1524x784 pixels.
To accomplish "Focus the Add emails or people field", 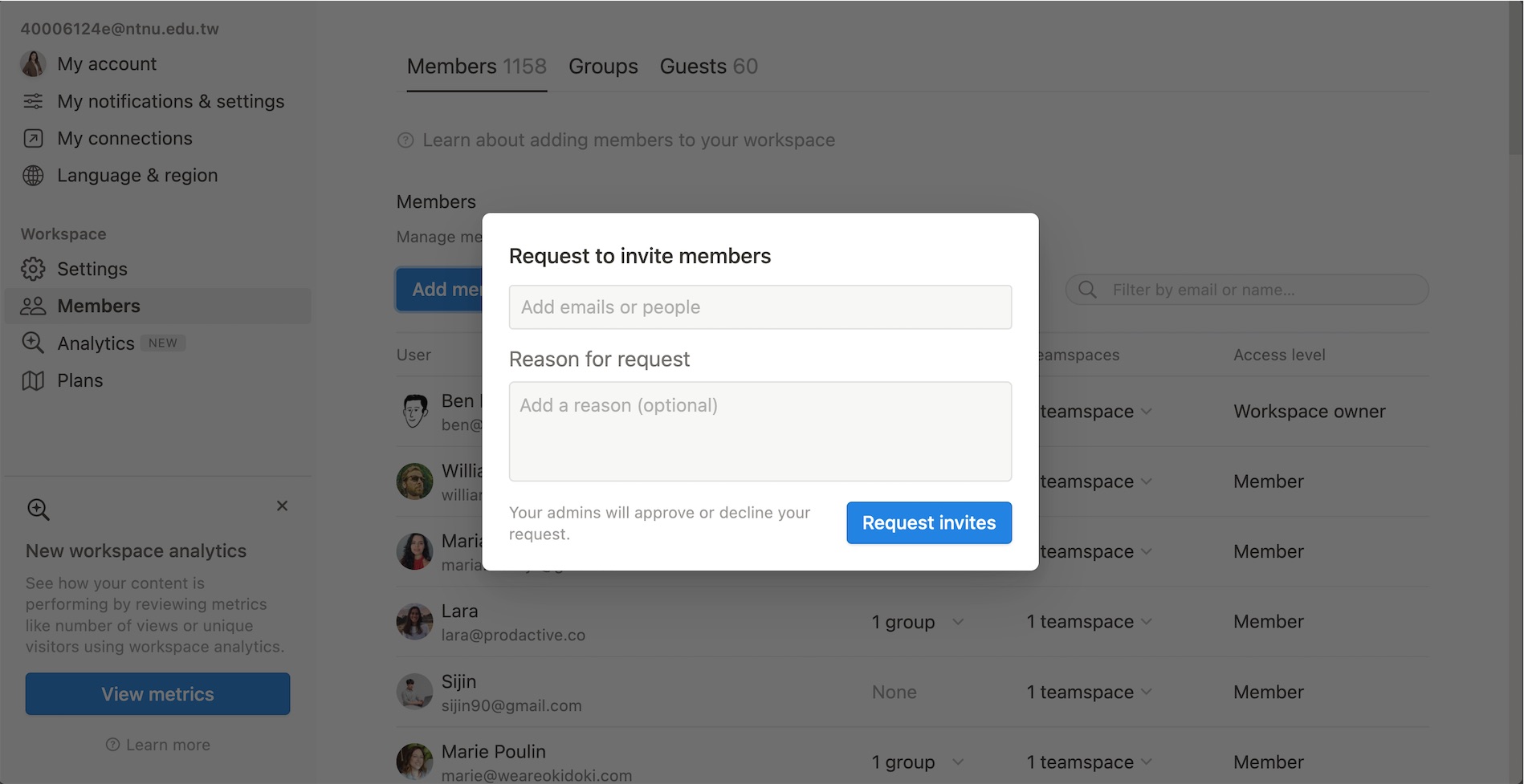I will (760, 307).
